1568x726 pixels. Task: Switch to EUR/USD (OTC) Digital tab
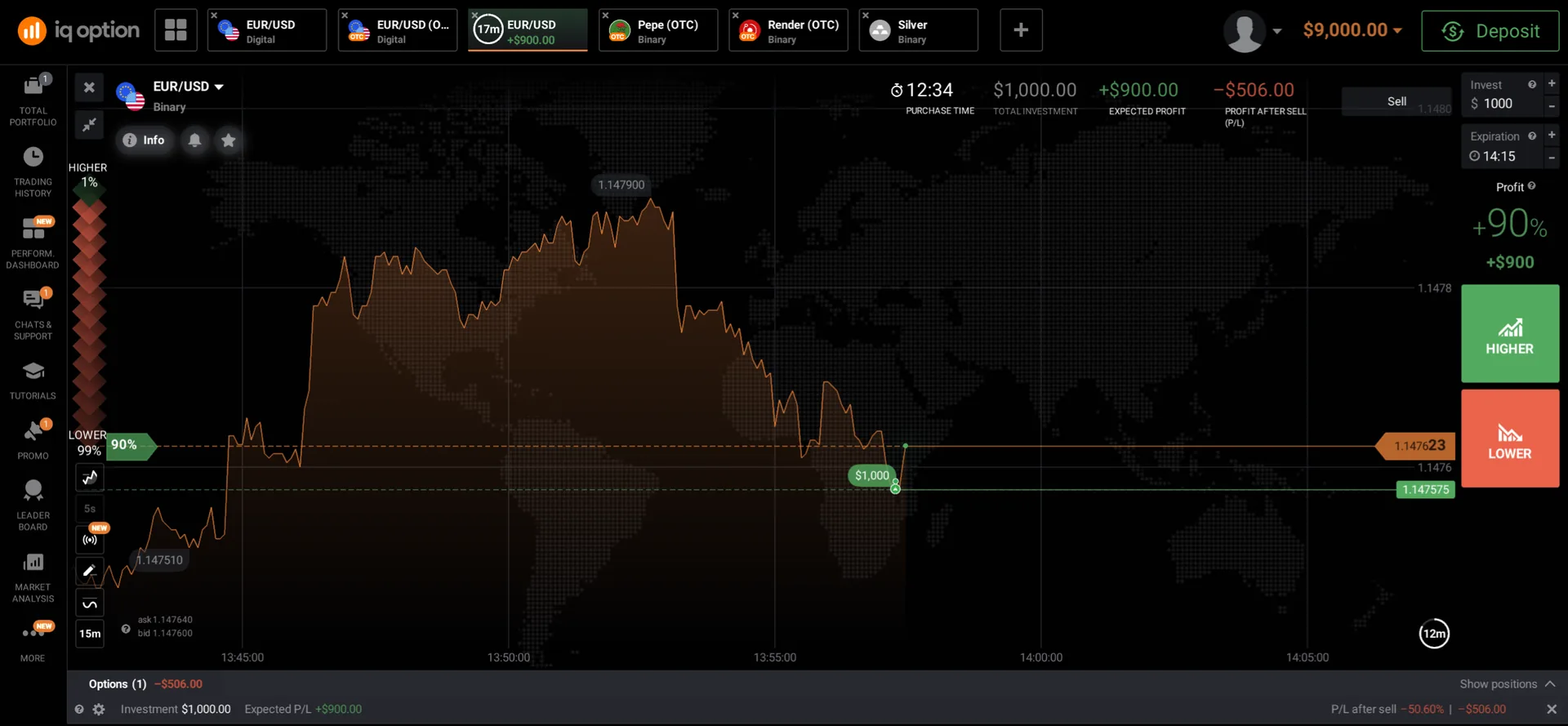398,30
